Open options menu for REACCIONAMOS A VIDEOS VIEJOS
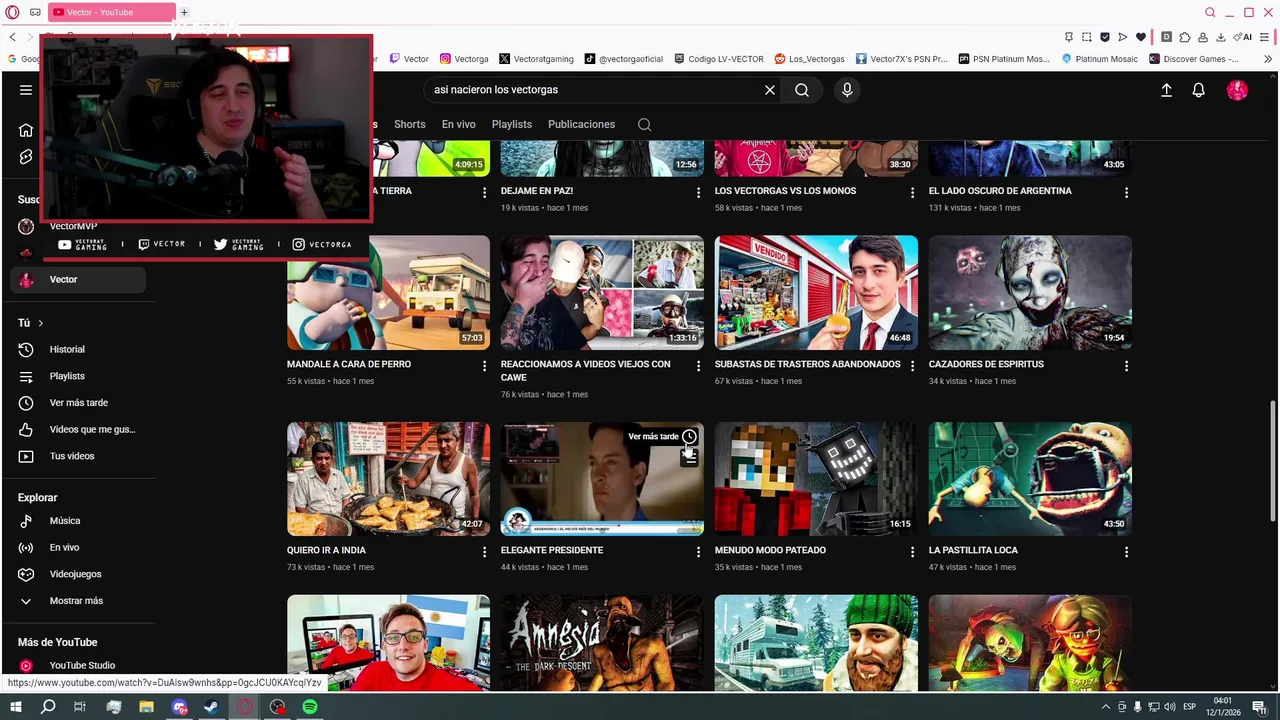Screen dimensions: 1280x720 click(x=698, y=366)
